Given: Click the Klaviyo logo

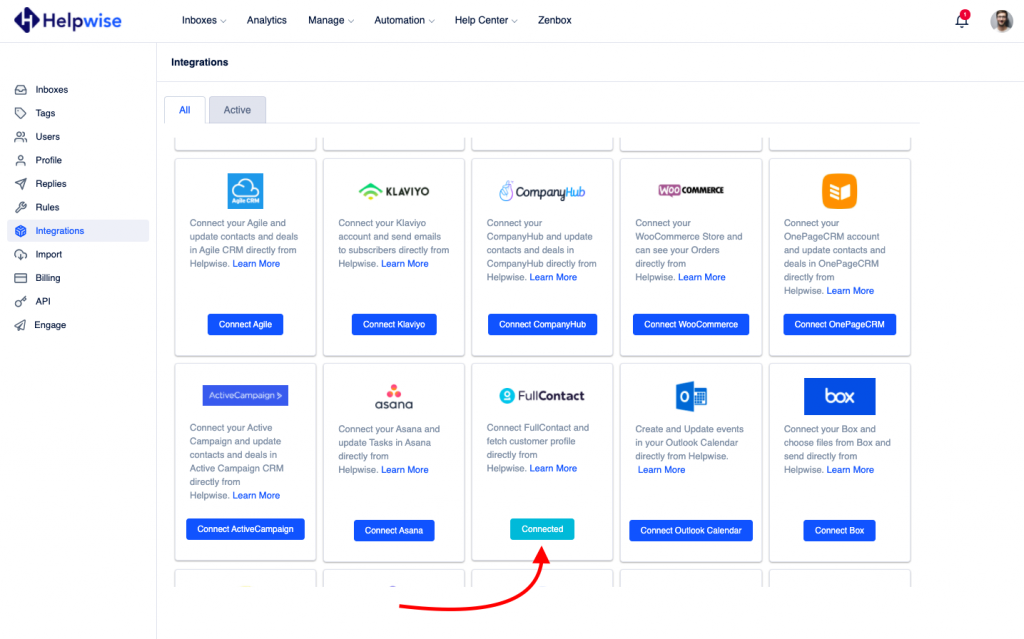Looking at the screenshot, I should (394, 191).
